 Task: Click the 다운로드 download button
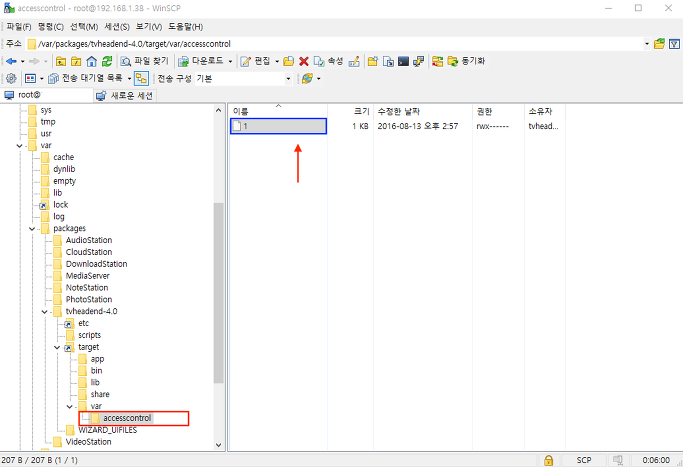pos(201,61)
